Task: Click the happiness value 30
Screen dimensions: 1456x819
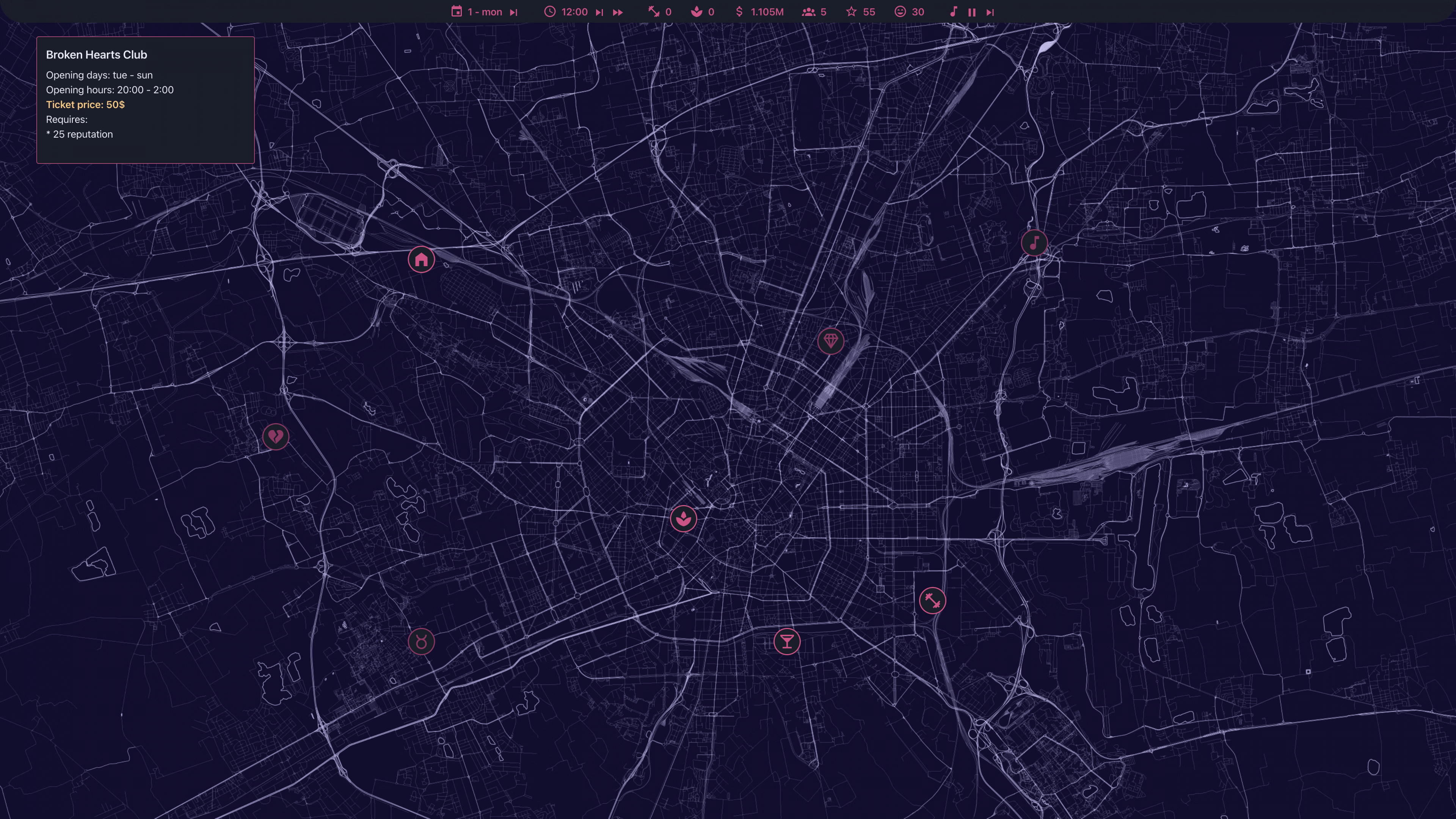Action: (x=918, y=12)
